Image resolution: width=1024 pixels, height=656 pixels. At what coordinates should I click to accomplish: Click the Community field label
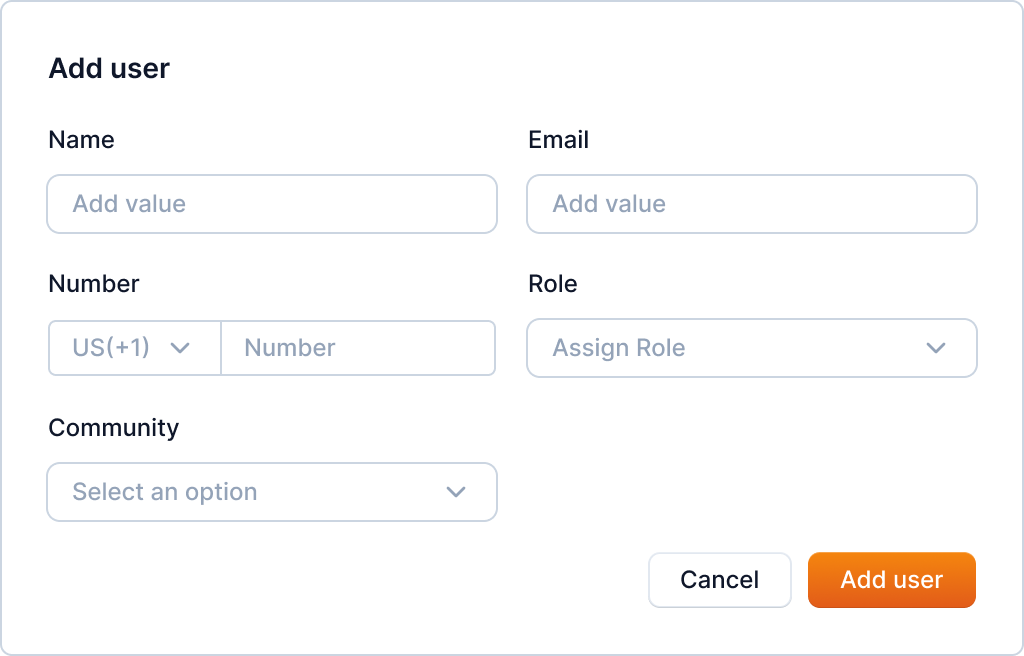(113, 428)
